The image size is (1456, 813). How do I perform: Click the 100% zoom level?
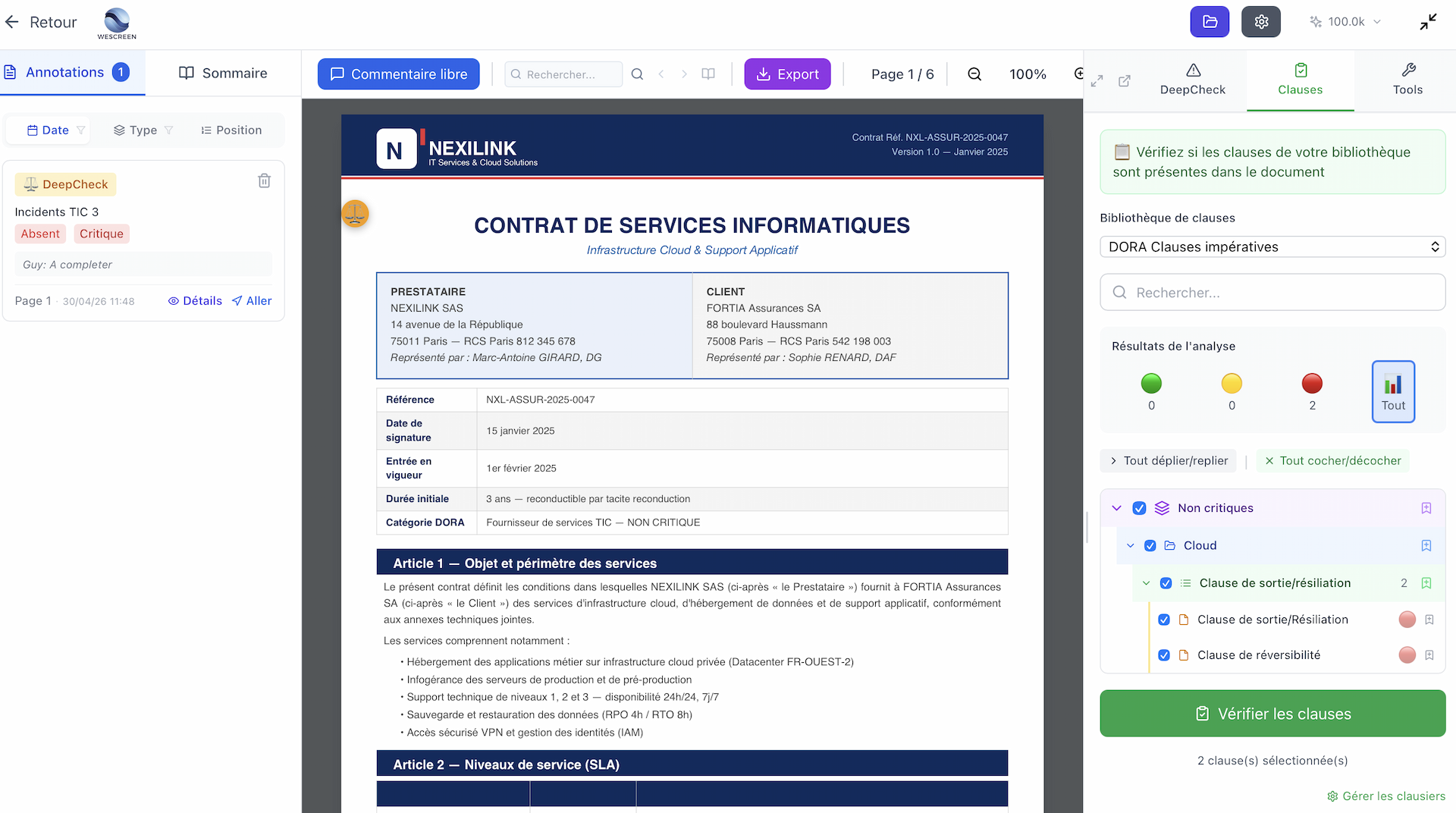pyautogui.click(x=1028, y=74)
